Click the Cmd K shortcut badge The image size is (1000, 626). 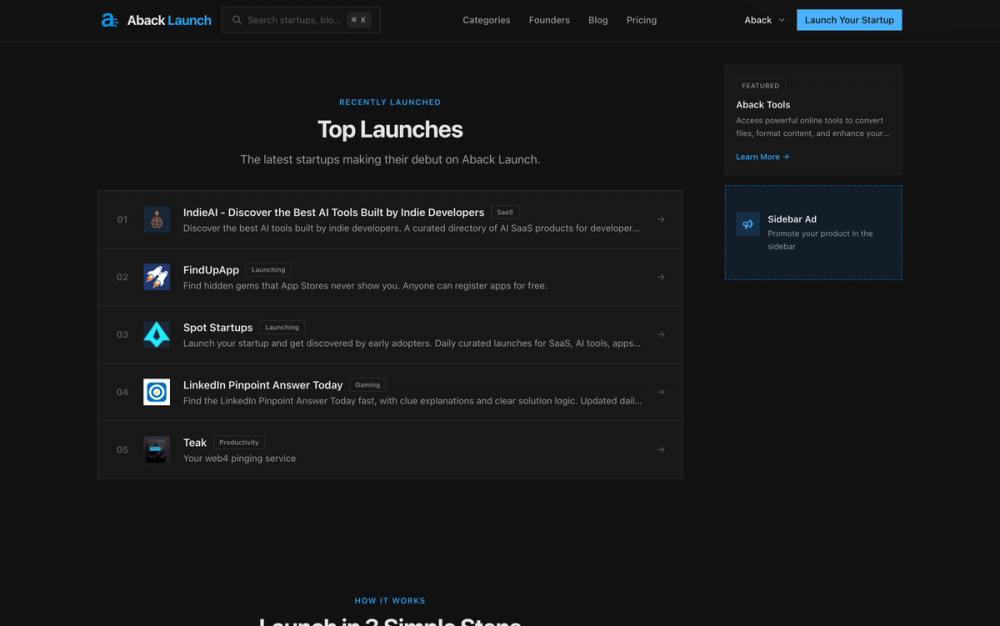[358, 20]
